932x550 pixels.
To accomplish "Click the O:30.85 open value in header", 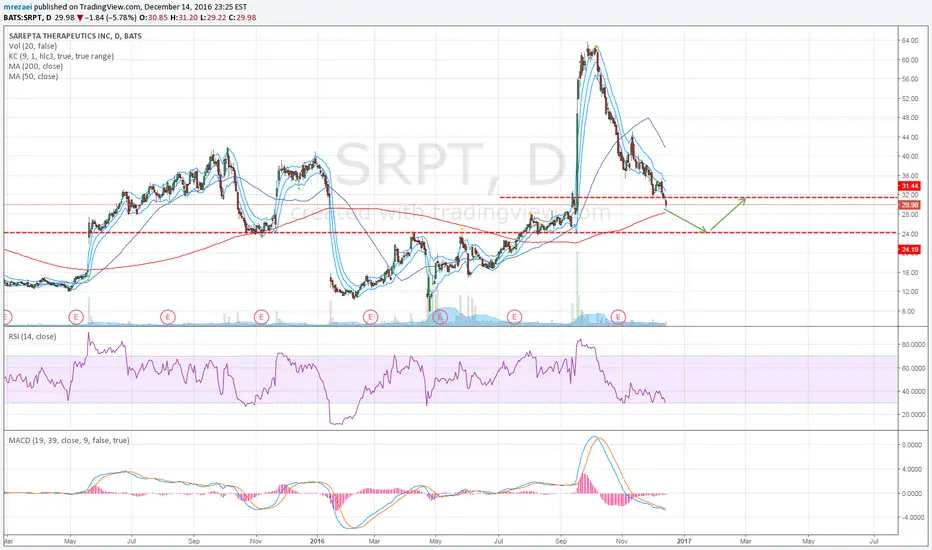I will point(154,18).
